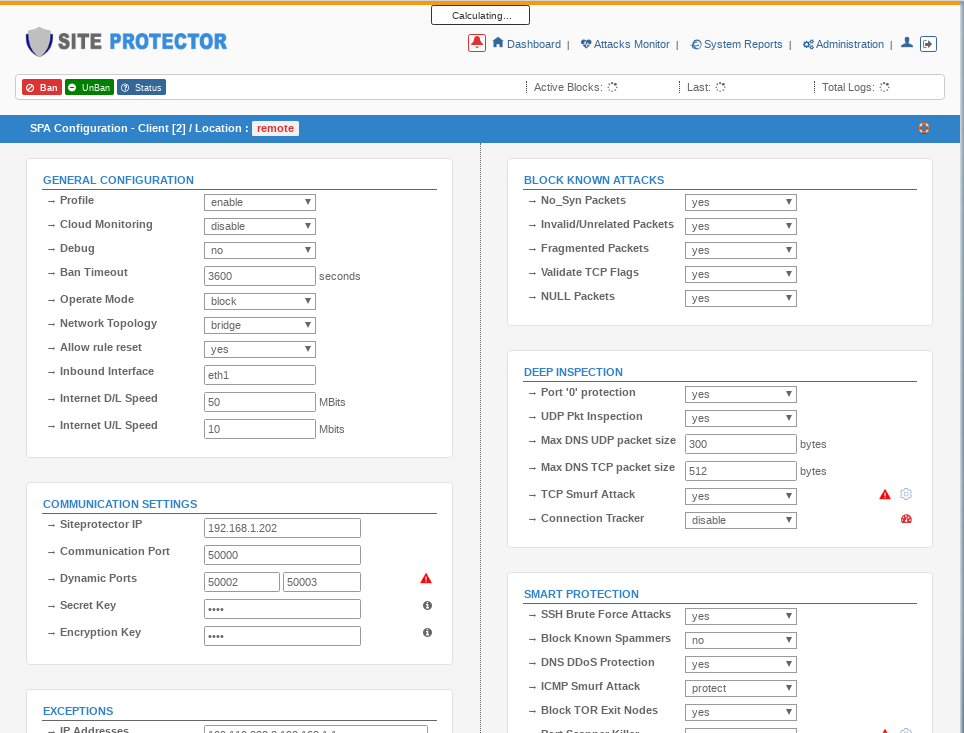Open the No_Syn Packets dropdown
964x733 pixels.
click(x=740, y=202)
